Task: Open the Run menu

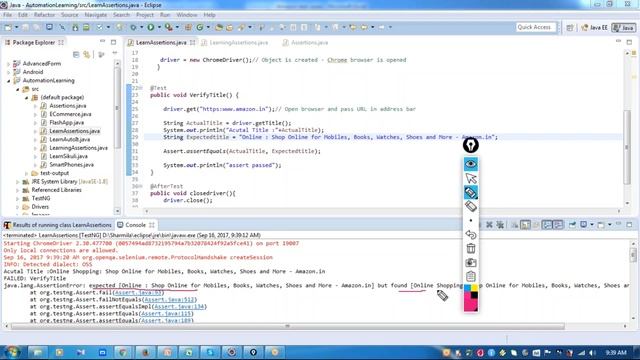Action: coord(165,15)
